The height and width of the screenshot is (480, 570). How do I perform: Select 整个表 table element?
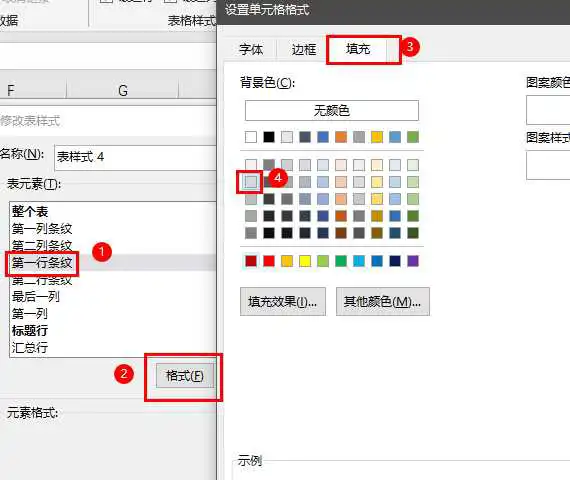(30, 211)
